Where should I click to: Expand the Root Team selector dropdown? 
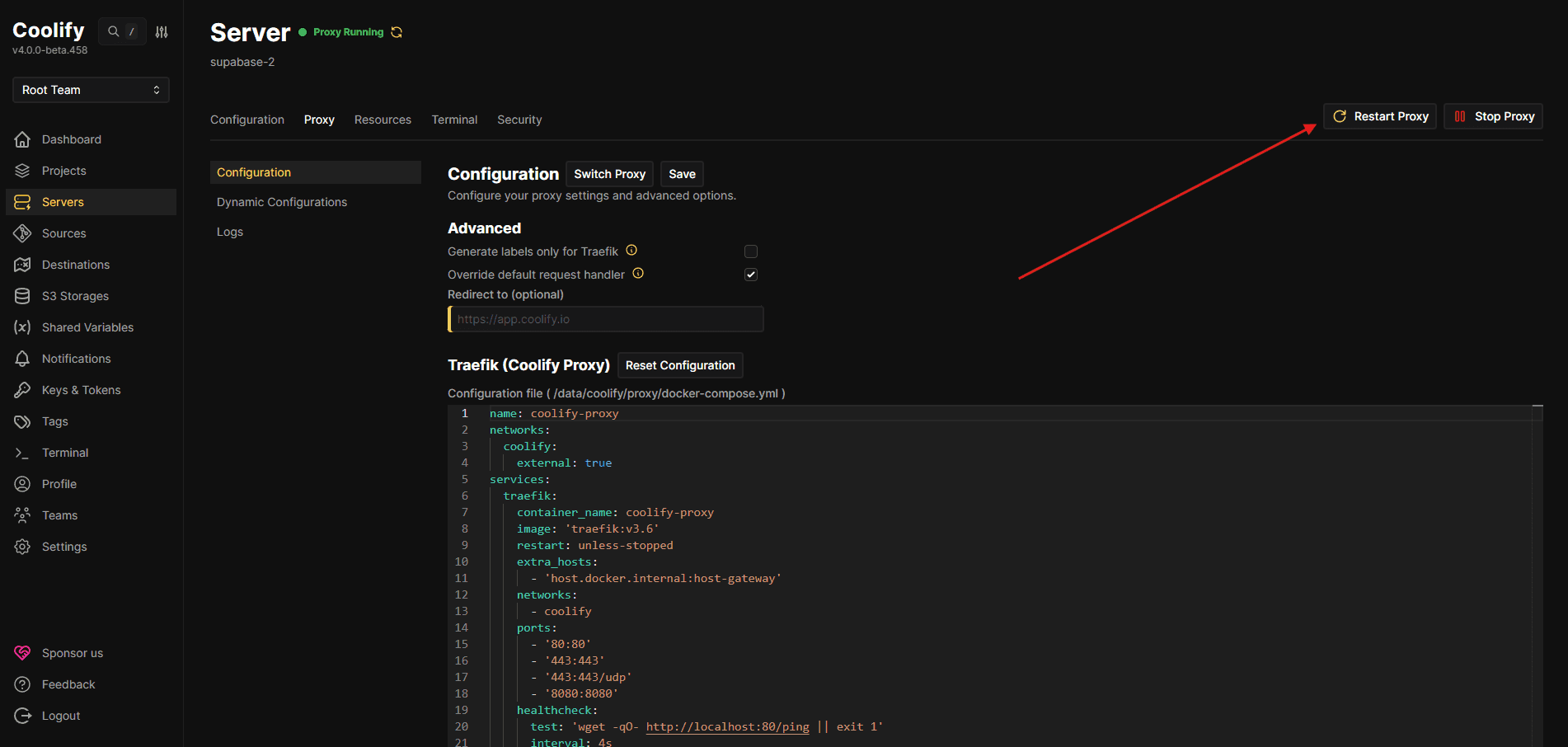pos(91,90)
